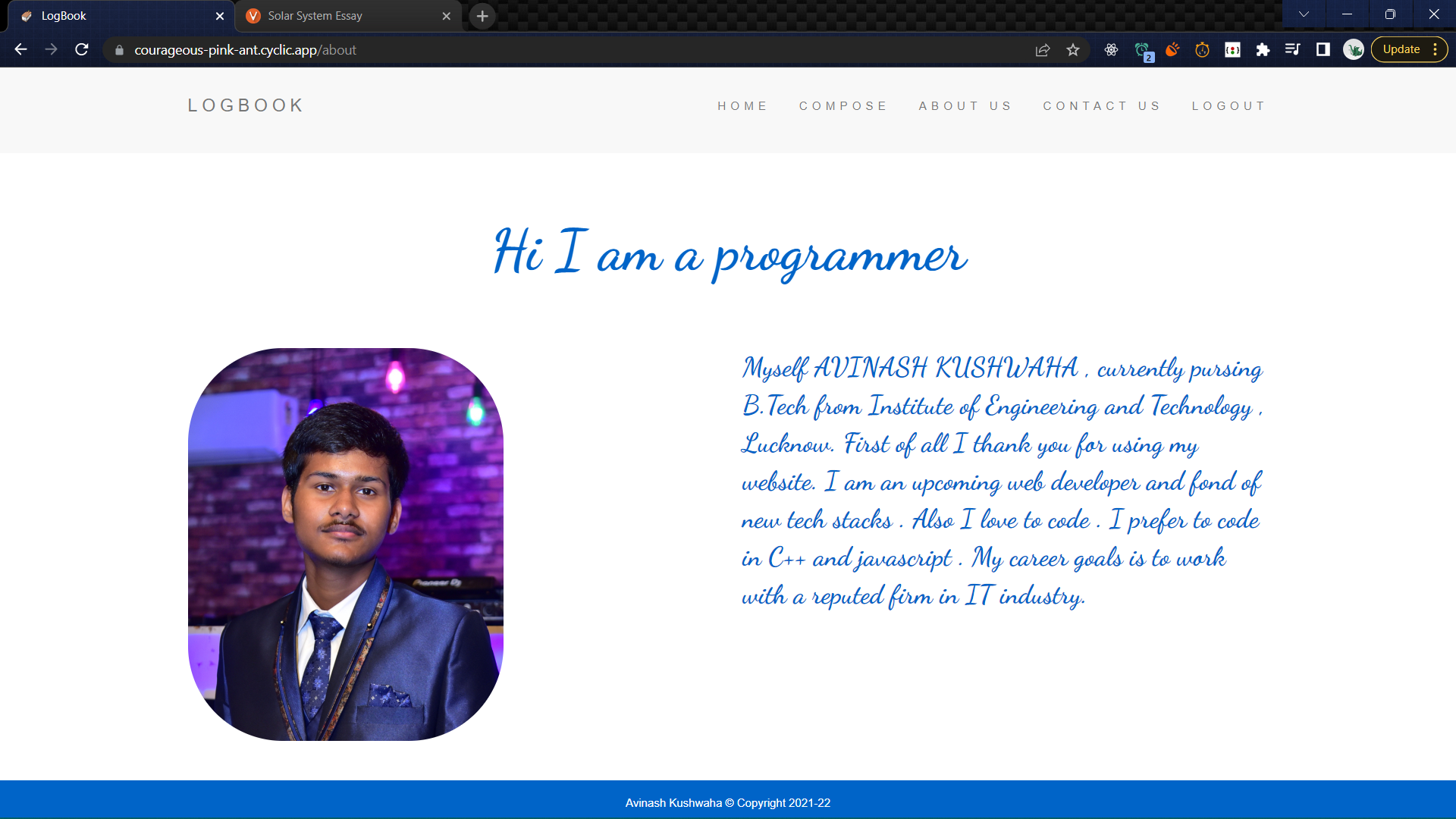Open the orange megaphone extension
1456x819 pixels.
(x=1172, y=49)
